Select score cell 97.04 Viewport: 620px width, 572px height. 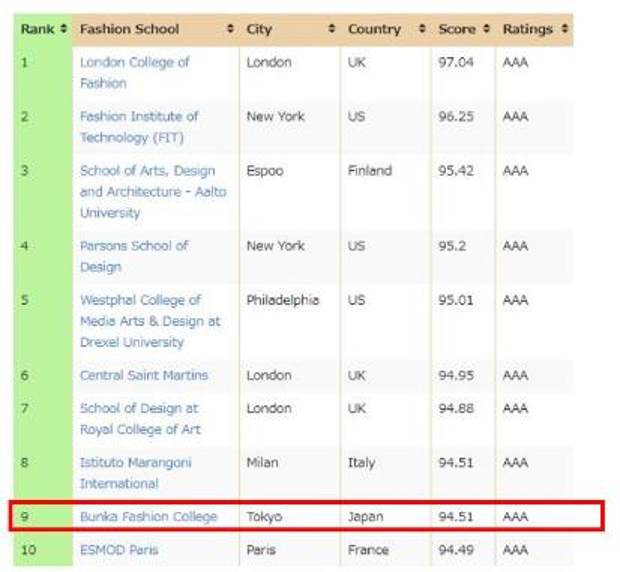[456, 62]
